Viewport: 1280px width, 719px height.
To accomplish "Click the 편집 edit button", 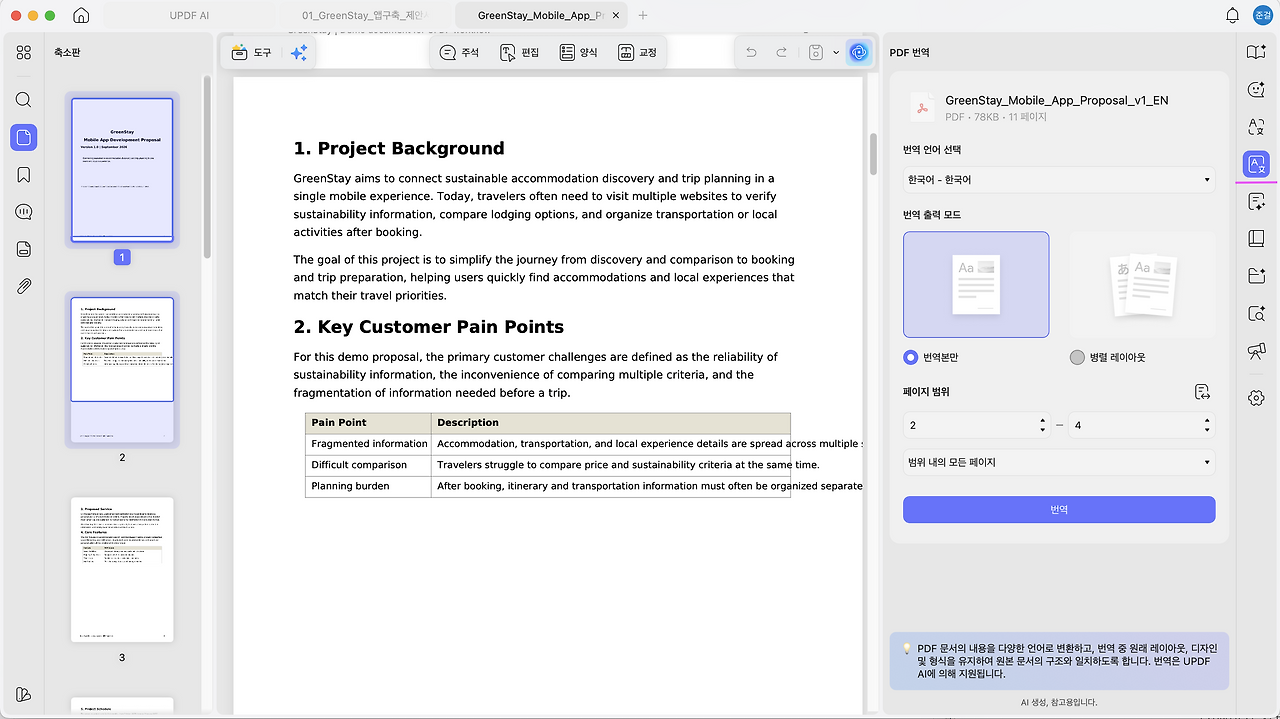I will (520, 52).
